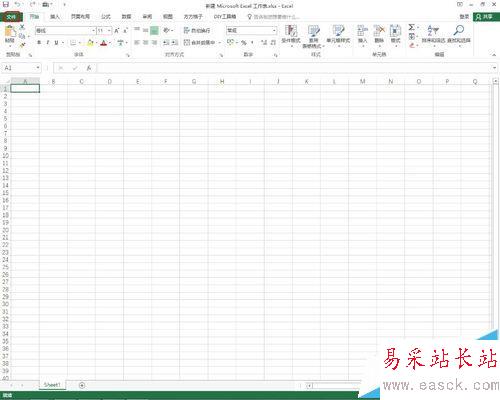Click the green Share button
The image size is (500, 400).
click(486, 17)
